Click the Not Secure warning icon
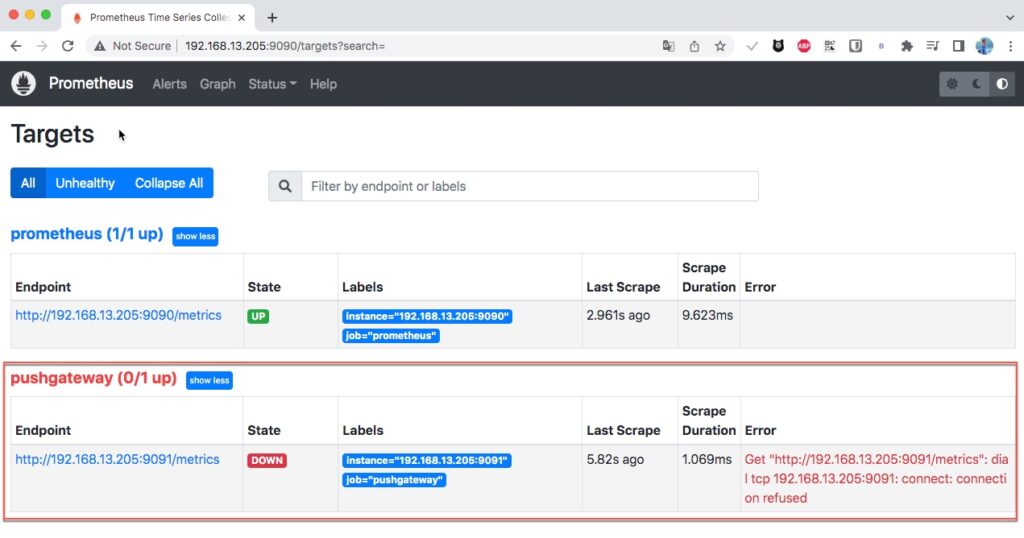This screenshot has width=1024, height=538. 100,46
